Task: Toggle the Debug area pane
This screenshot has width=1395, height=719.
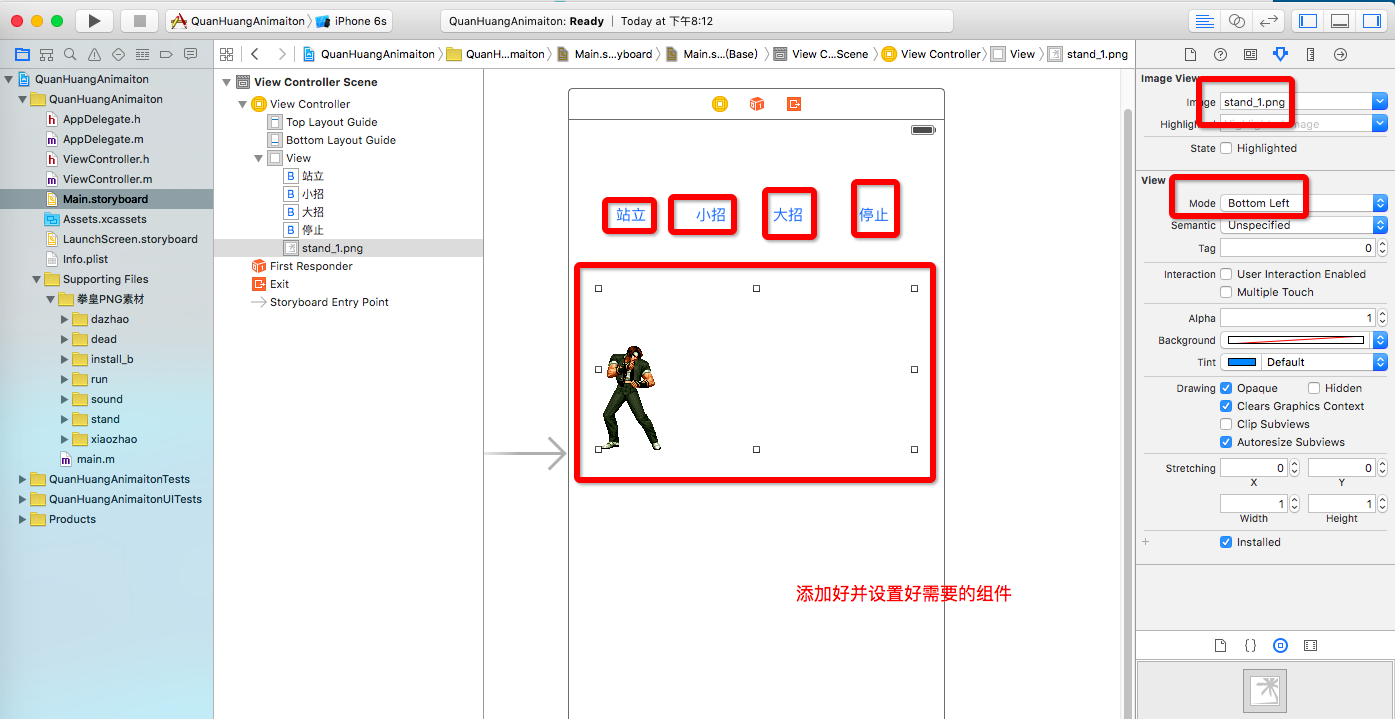Action: pyautogui.click(x=1340, y=21)
